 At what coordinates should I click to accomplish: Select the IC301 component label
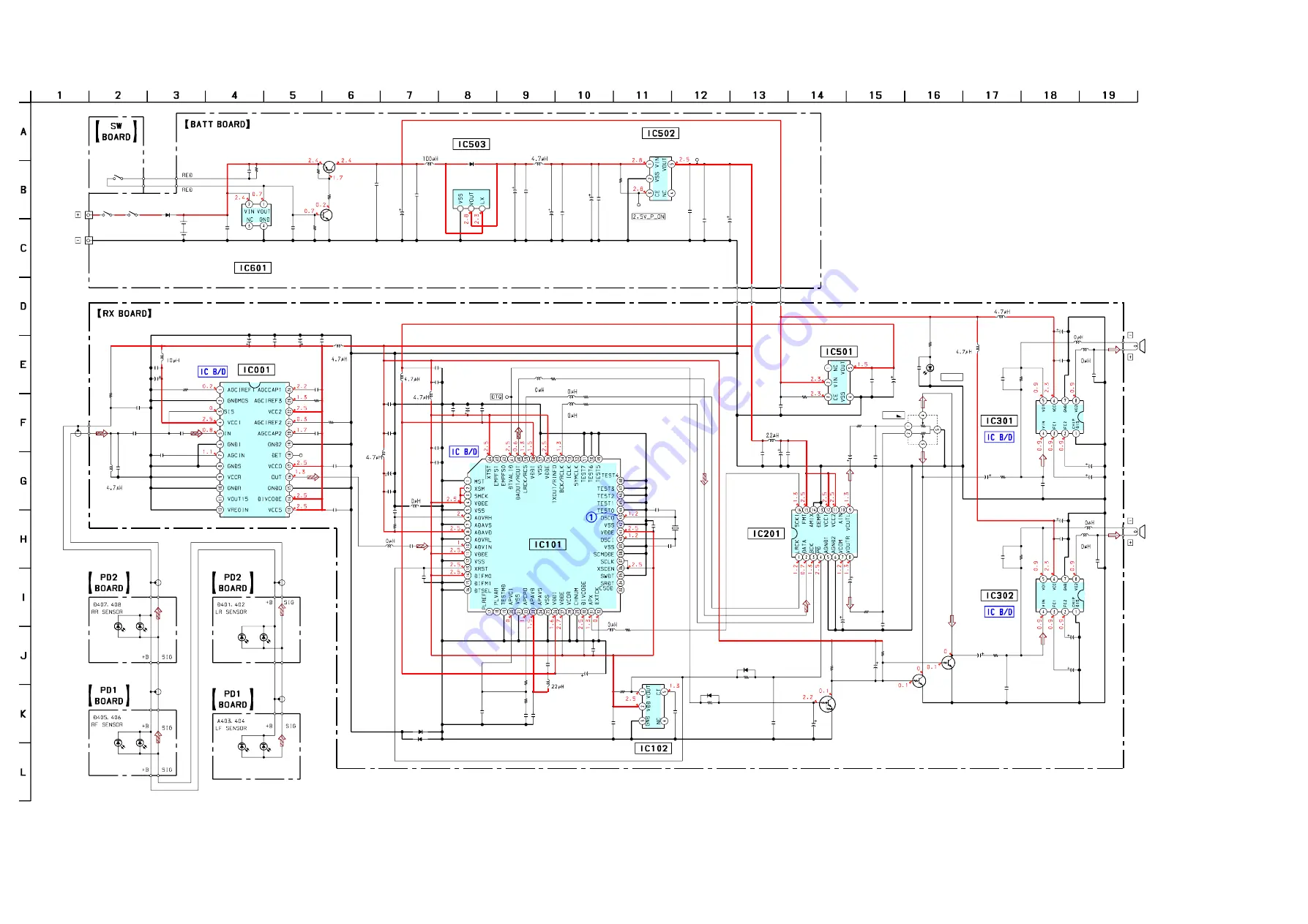click(999, 421)
